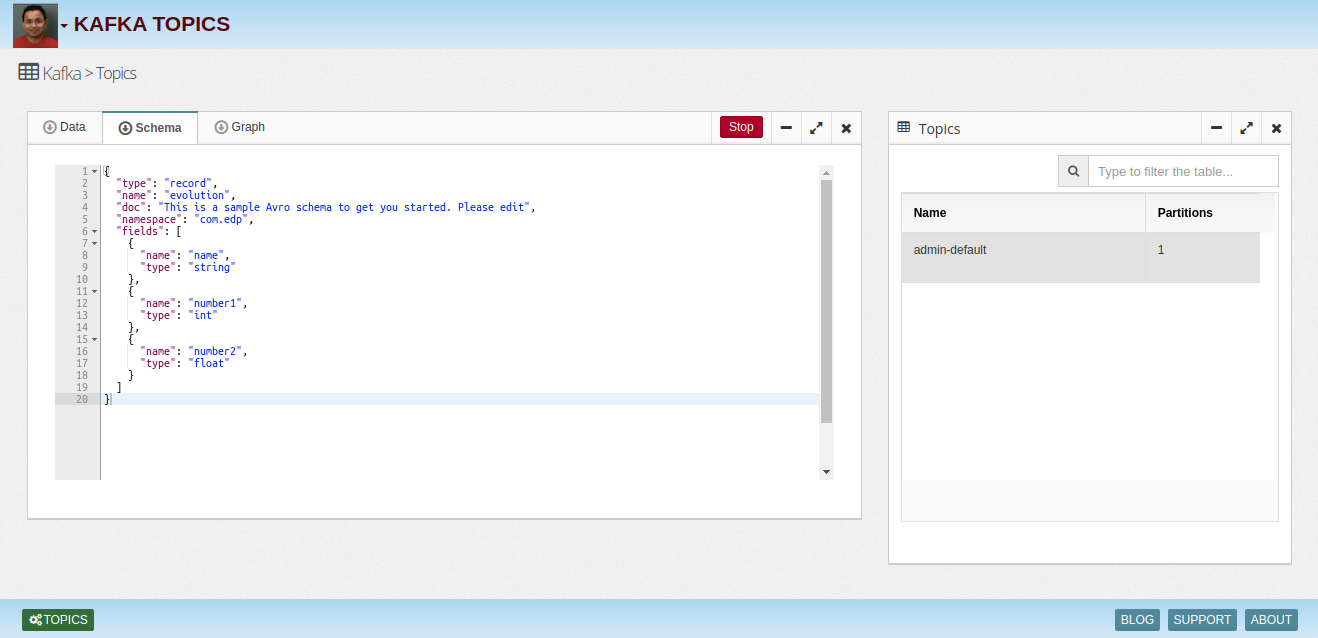Click the Kafka breadcrumb table icon
The height and width of the screenshot is (638, 1318).
[29, 72]
